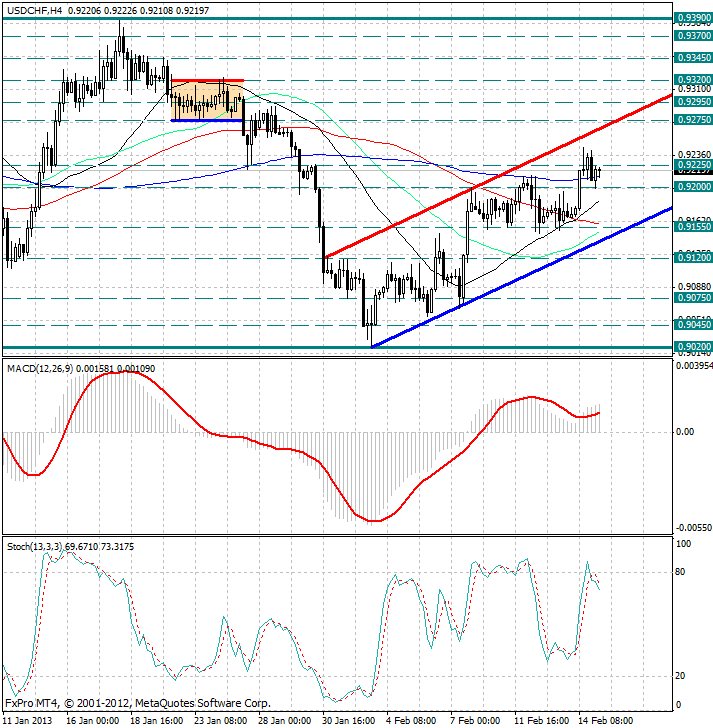
Task: Click the 0.93900 price level label
Action: pyautogui.click(x=693, y=18)
